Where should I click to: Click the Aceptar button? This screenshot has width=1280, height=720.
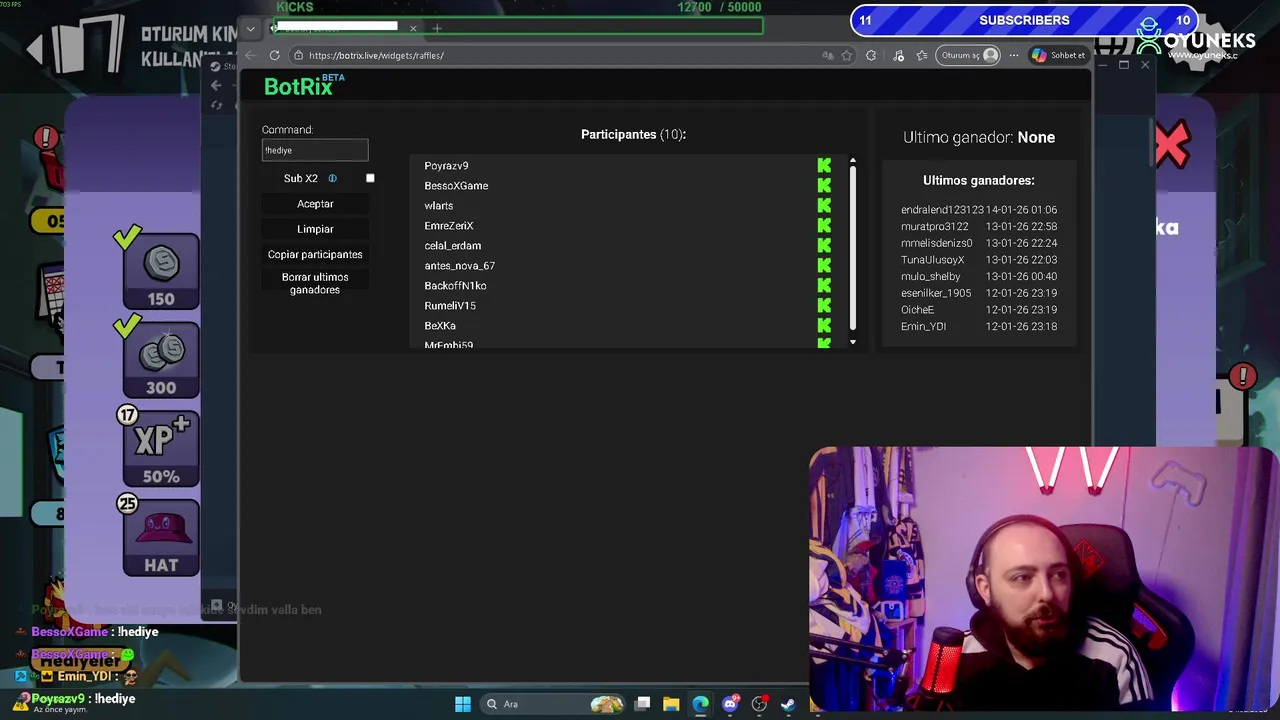[x=315, y=204]
